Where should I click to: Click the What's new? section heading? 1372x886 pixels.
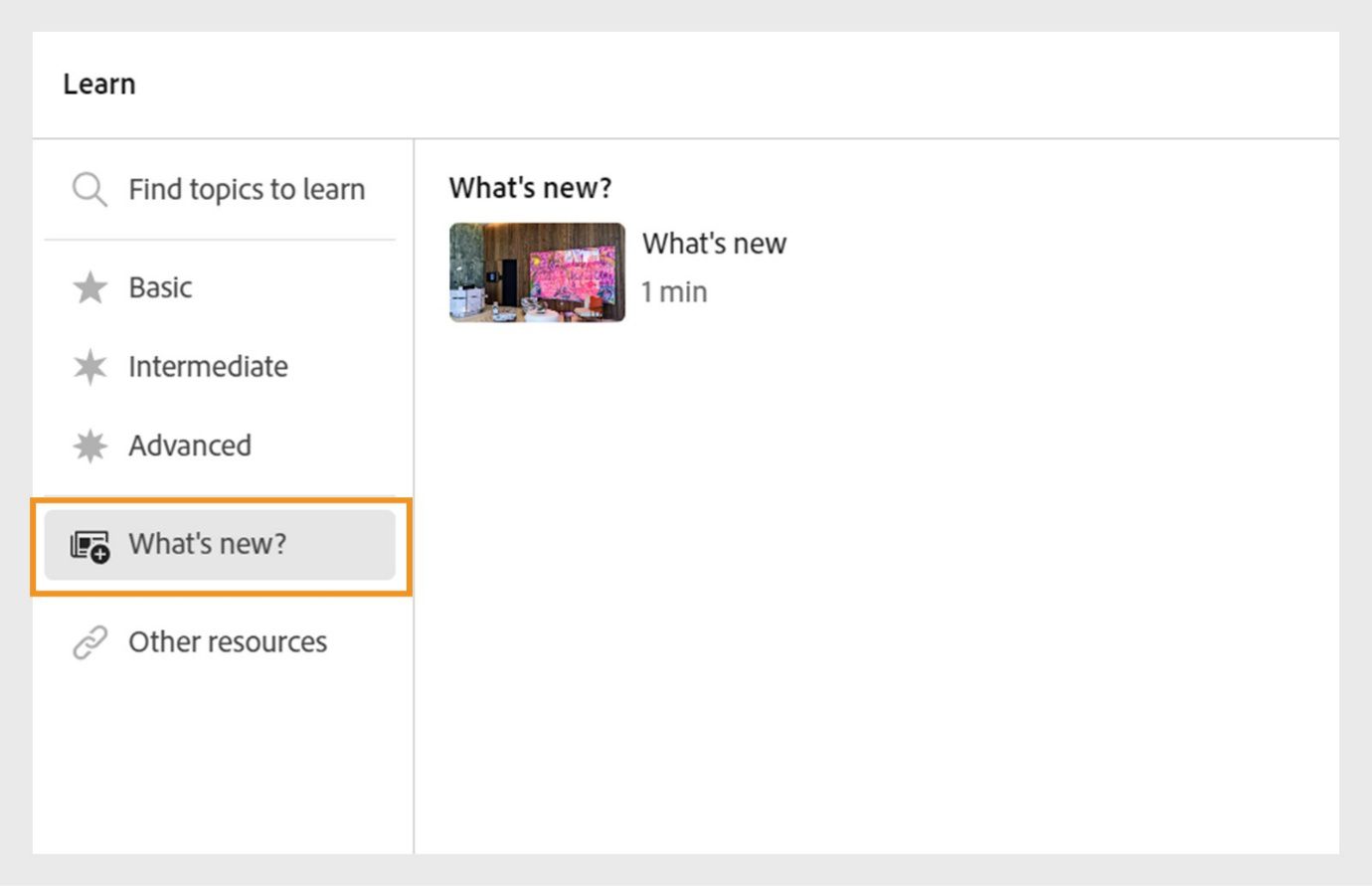(x=530, y=188)
